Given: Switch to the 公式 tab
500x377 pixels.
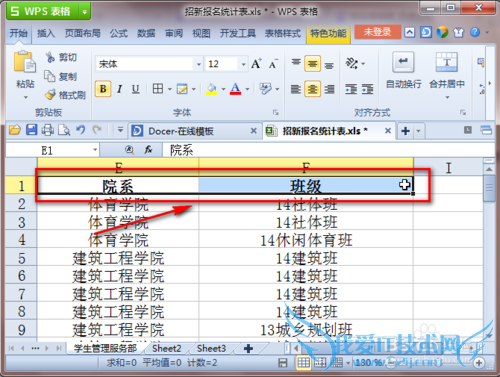Looking at the screenshot, I should (119, 33).
